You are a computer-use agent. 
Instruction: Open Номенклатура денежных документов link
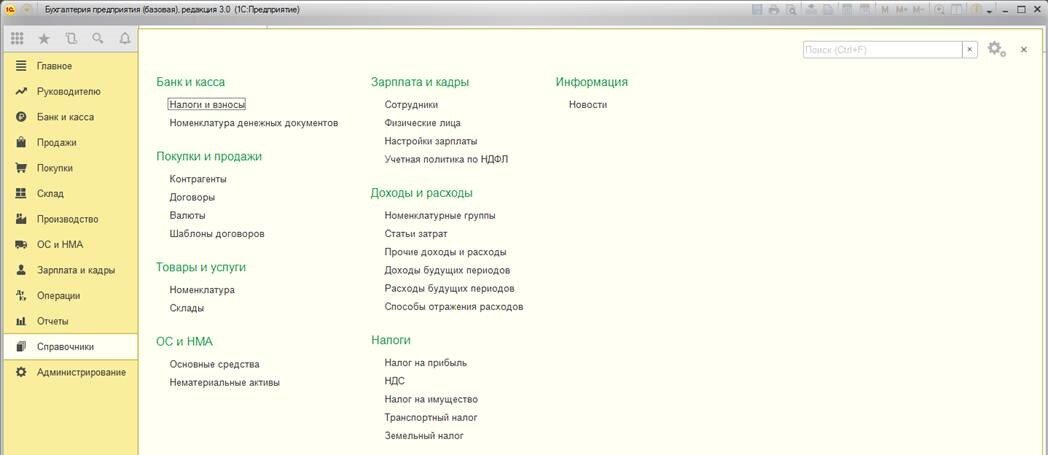[254, 123]
